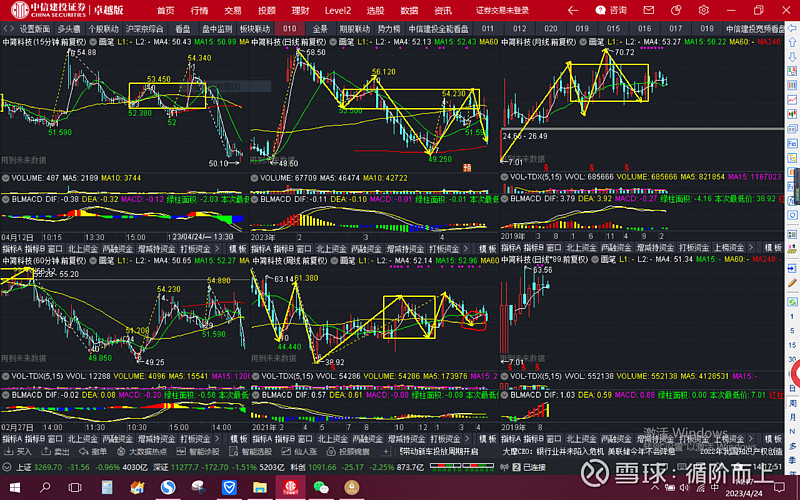Open the VOLUME indicator dropdown in the 15分钟 chart

(x=5, y=178)
